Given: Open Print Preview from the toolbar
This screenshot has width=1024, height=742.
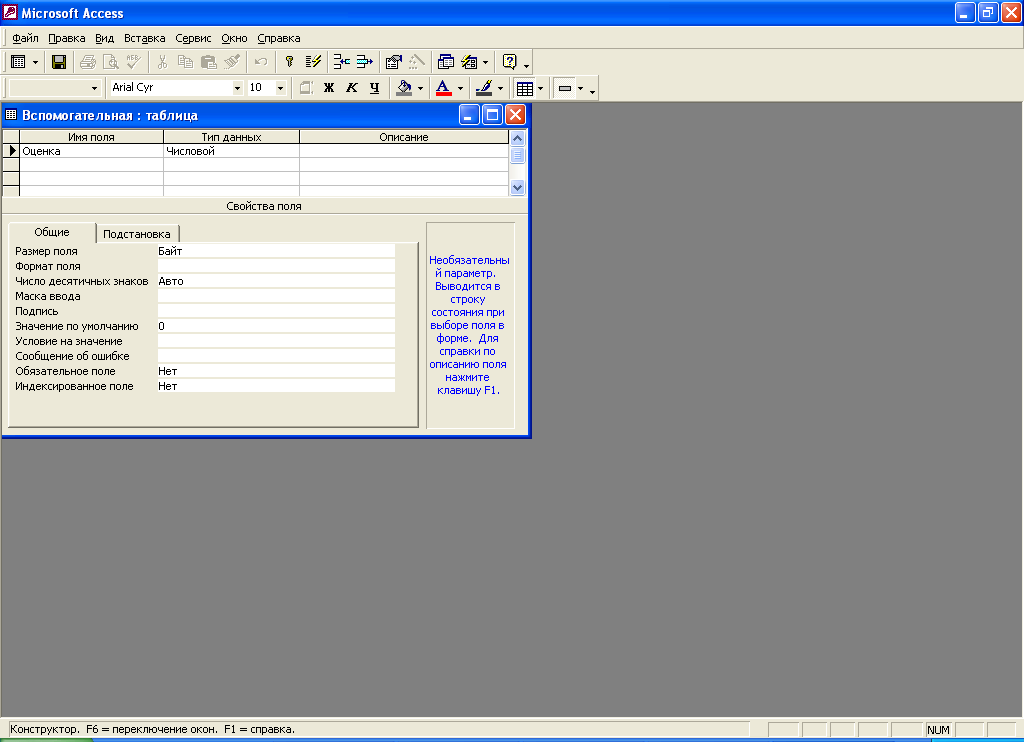Looking at the screenshot, I should pyautogui.click(x=111, y=62).
